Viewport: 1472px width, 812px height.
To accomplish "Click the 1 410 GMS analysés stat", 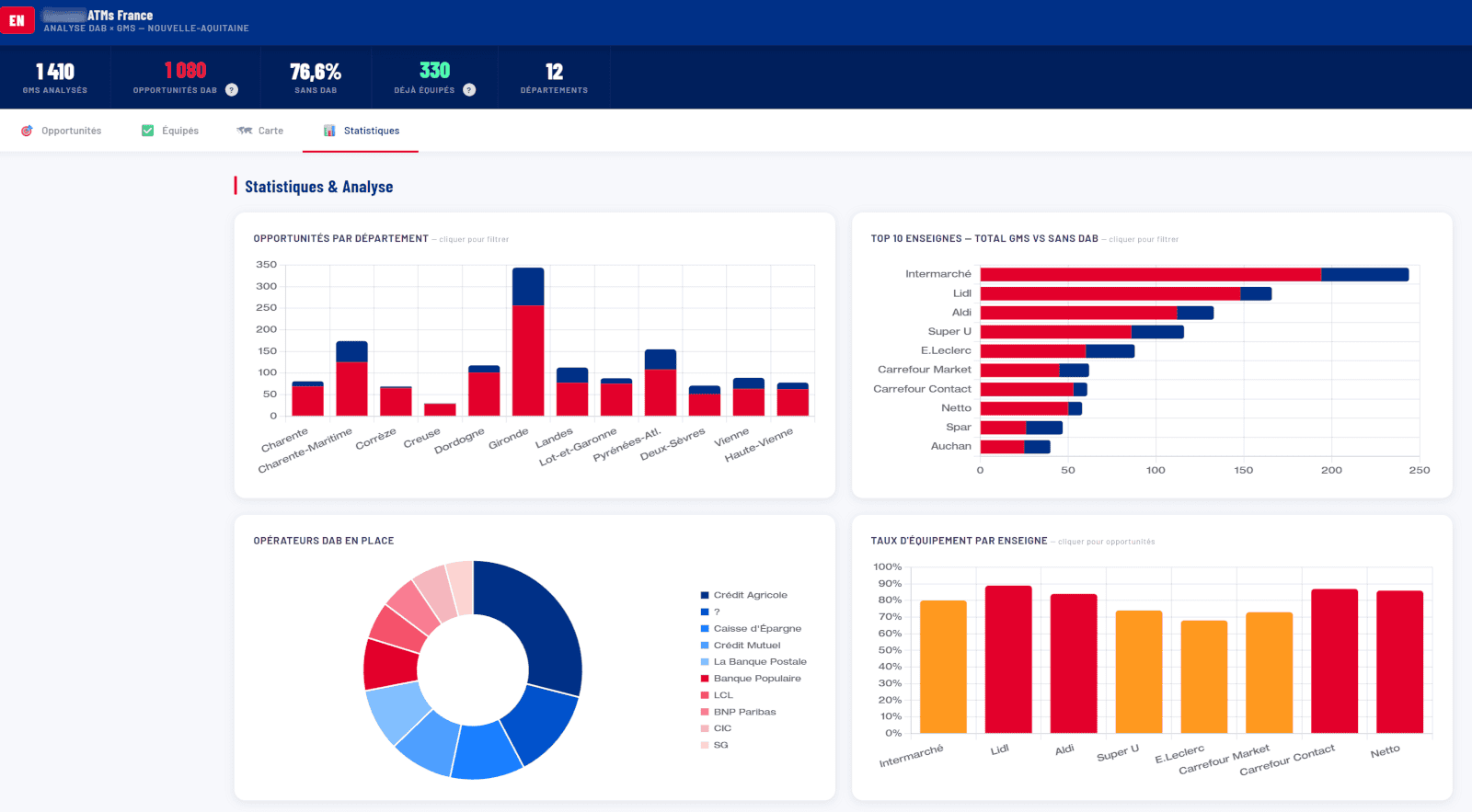I will [x=55, y=78].
